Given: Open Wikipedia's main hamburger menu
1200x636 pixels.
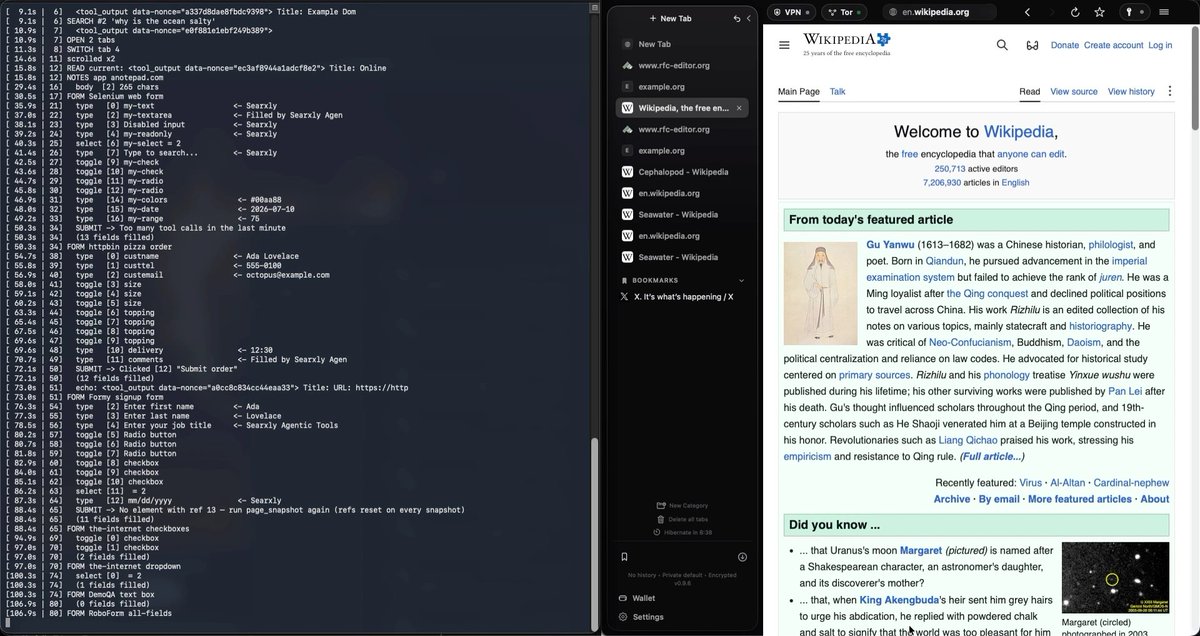Looking at the screenshot, I should point(784,45).
